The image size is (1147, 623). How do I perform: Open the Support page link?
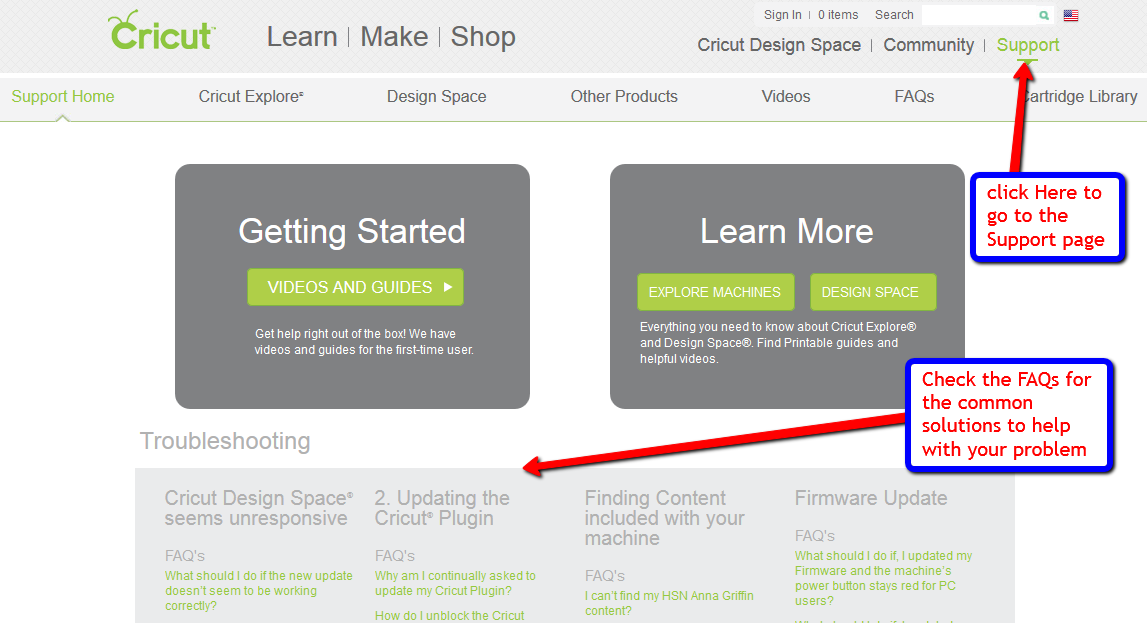[x=1028, y=45]
